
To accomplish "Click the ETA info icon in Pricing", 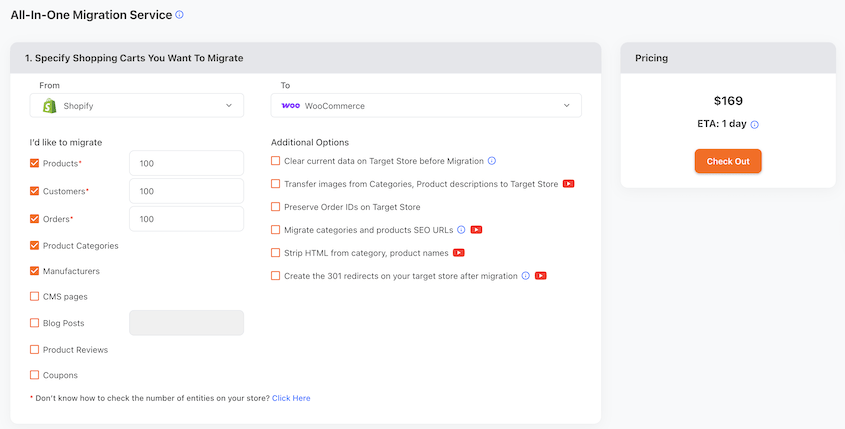I will (x=754, y=125).
